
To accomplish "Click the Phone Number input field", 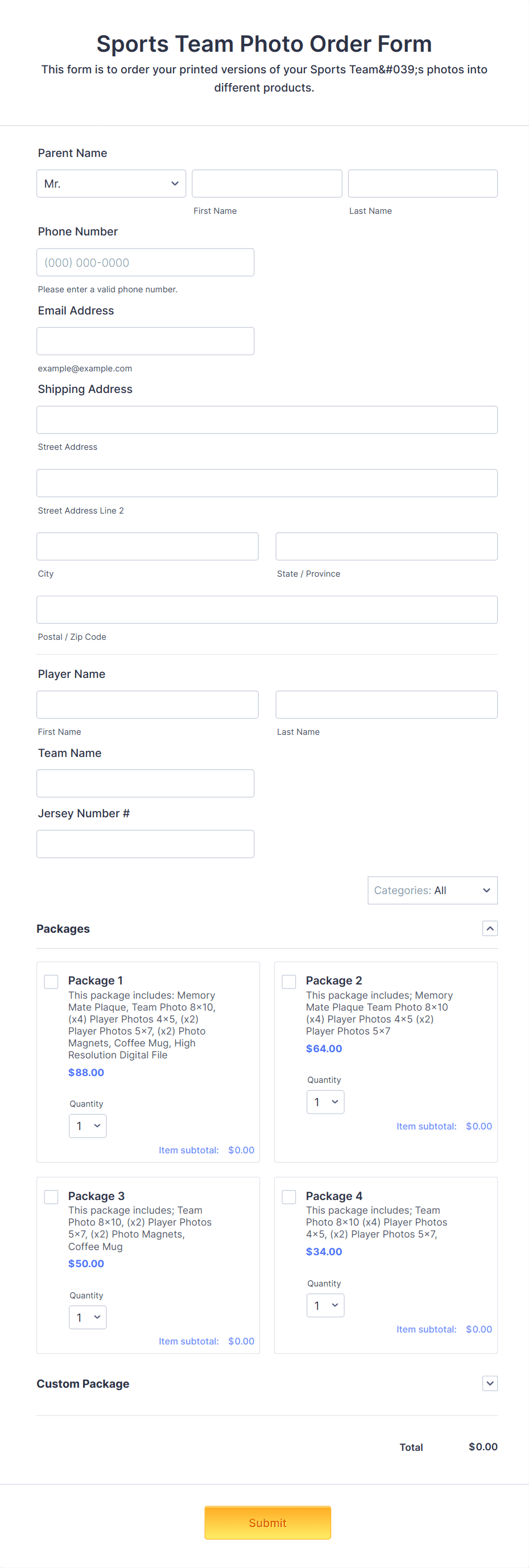I will pos(145,262).
